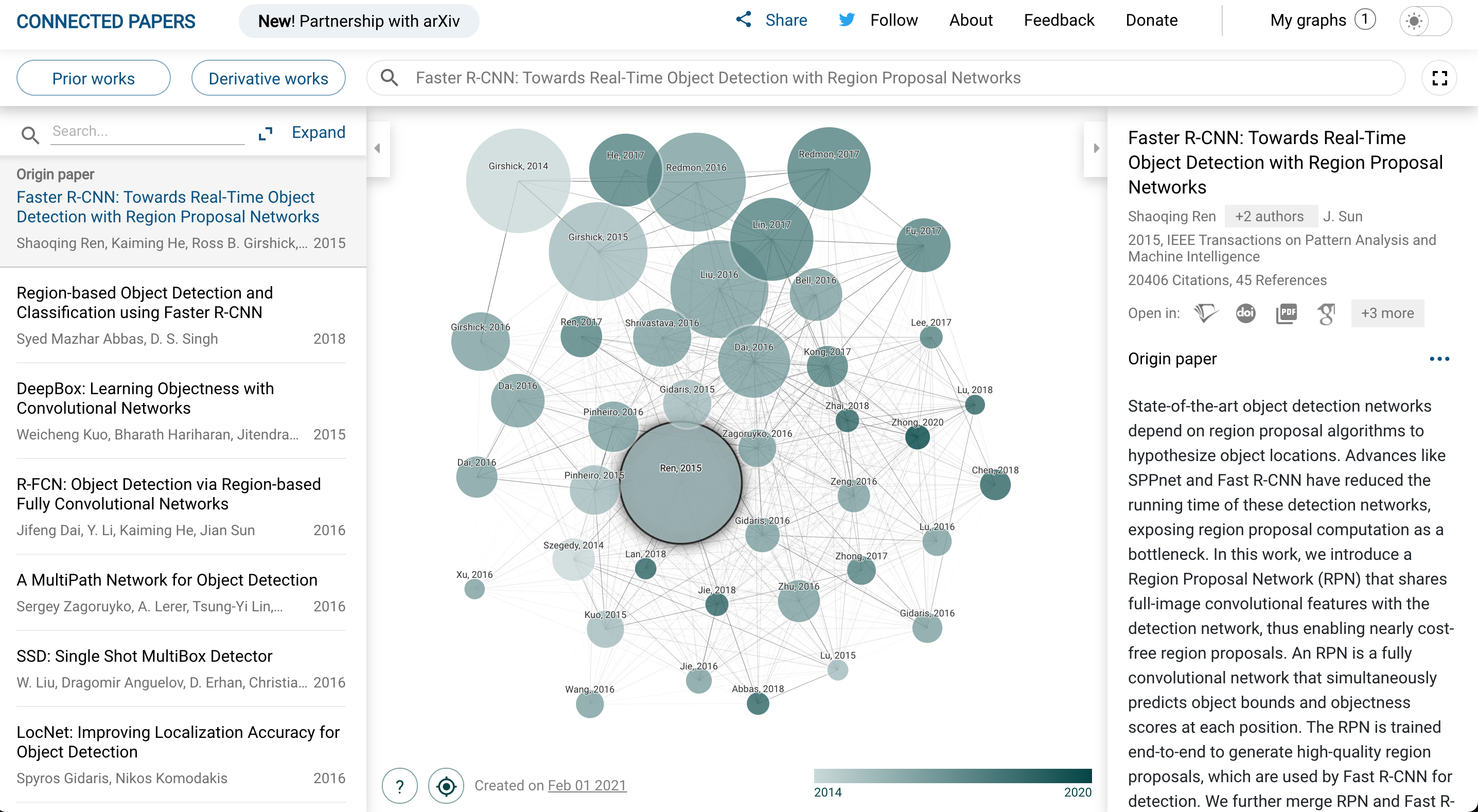Expand the +3 more open options

coord(1387,313)
